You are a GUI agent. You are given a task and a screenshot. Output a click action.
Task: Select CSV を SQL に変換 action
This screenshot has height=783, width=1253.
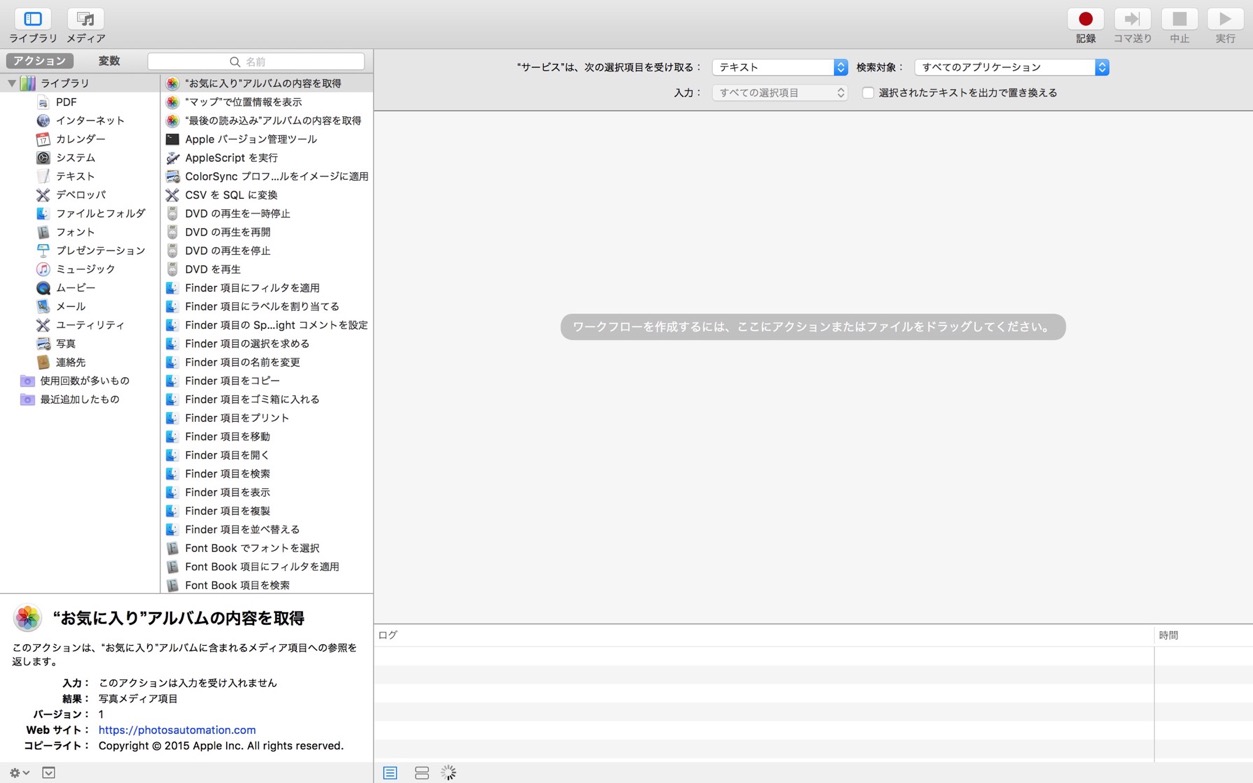pos(267,195)
